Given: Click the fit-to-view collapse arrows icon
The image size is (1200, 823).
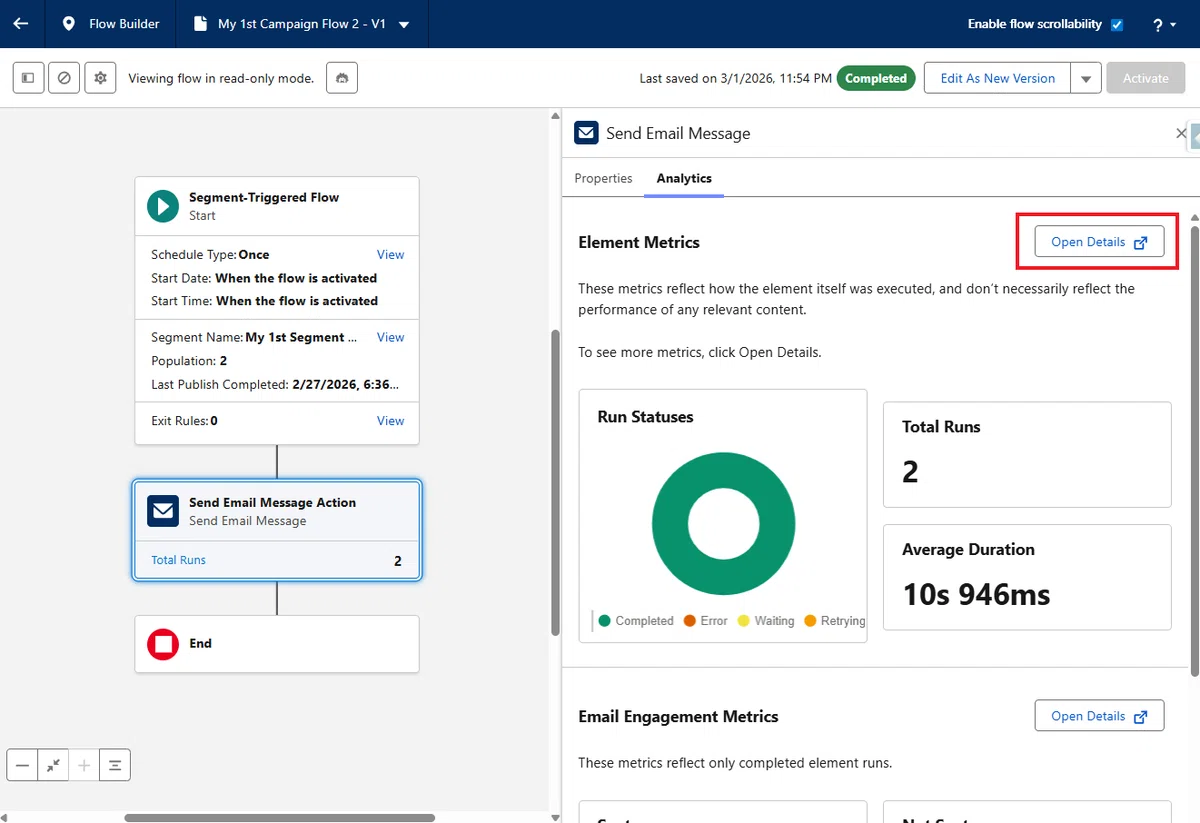Looking at the screenshot, I should pyautogui.click(x=53, y=765).
